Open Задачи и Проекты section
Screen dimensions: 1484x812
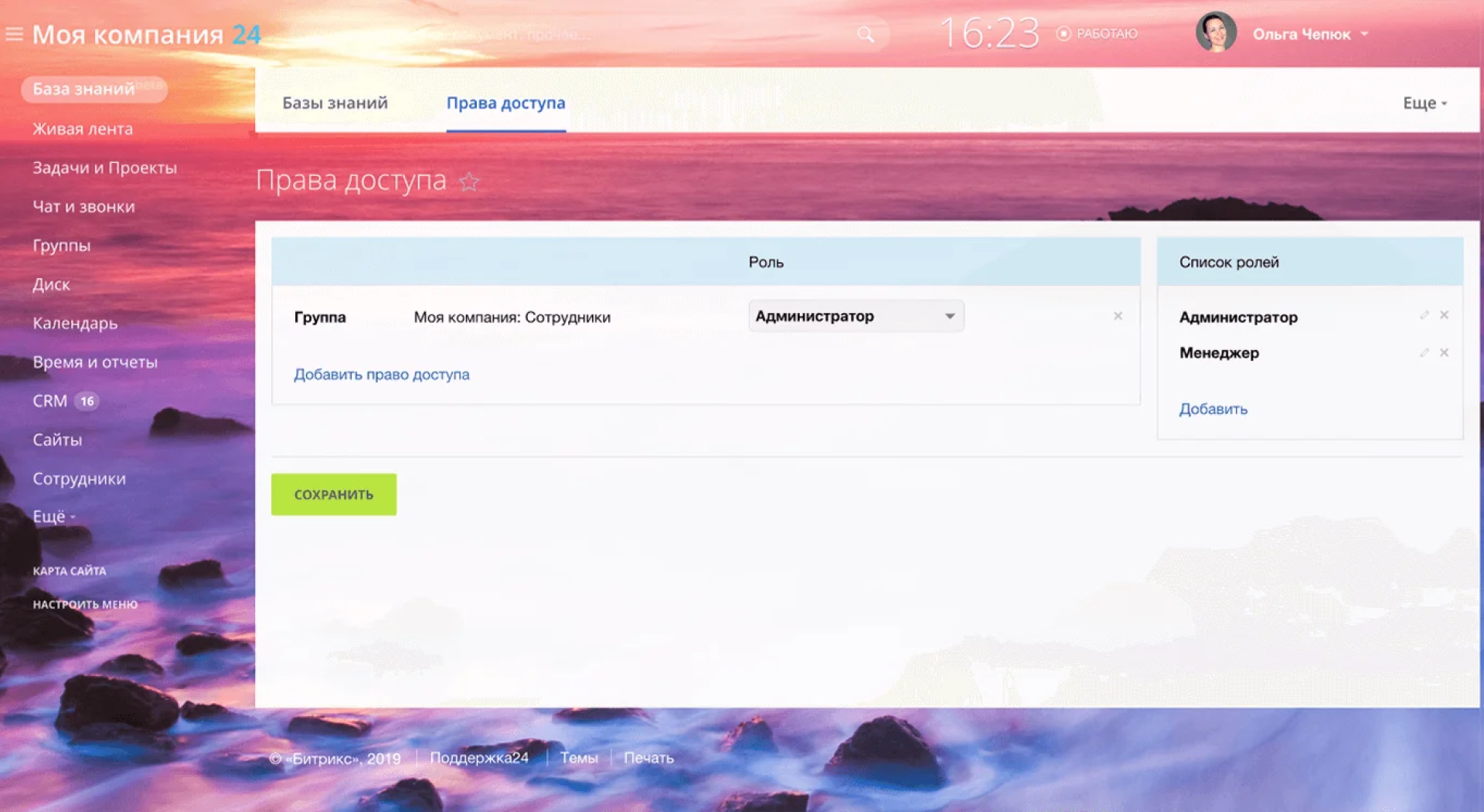[x=104, y=168]
